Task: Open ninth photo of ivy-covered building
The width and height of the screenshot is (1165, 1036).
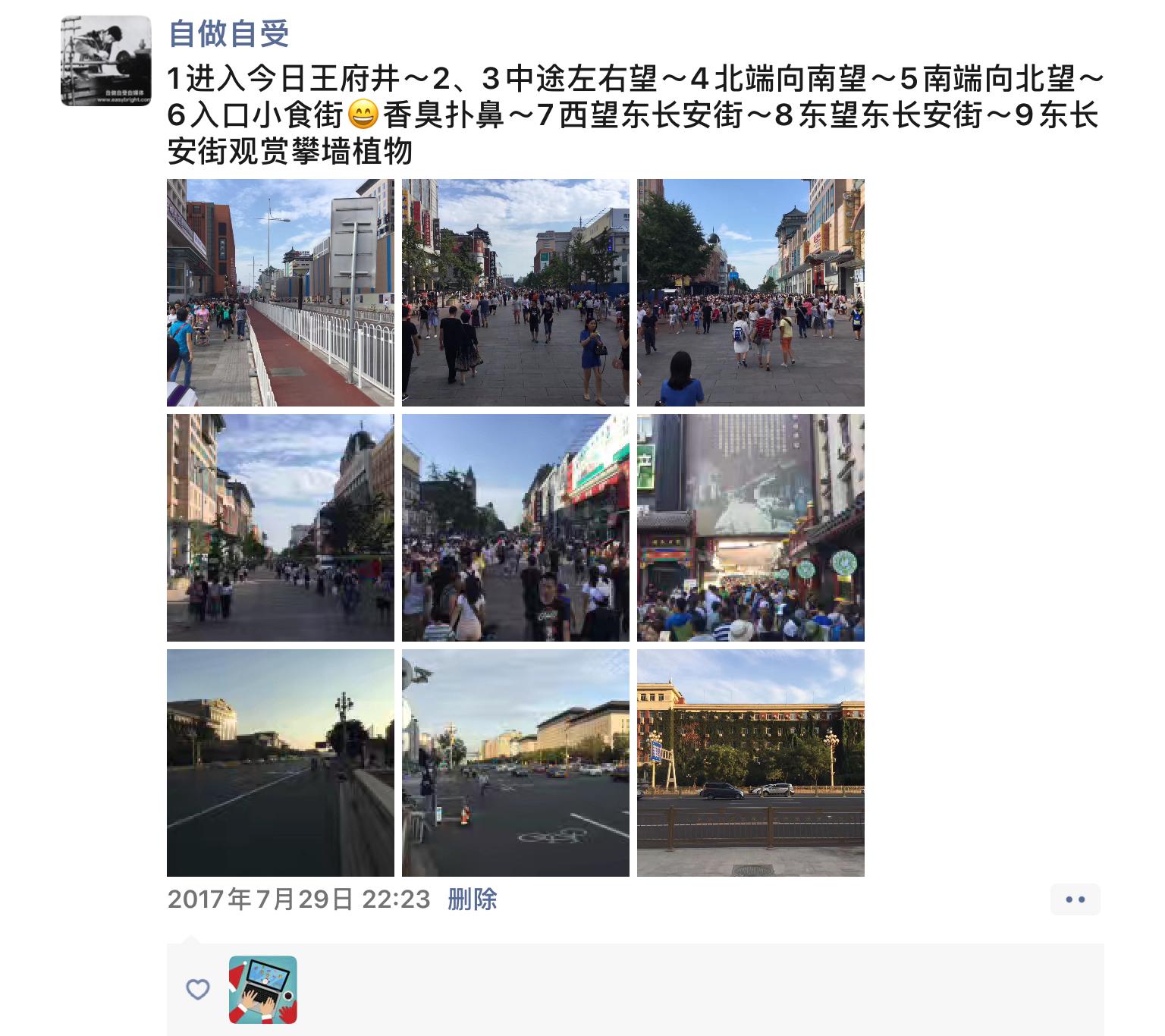Action: (x=751, y=763)
